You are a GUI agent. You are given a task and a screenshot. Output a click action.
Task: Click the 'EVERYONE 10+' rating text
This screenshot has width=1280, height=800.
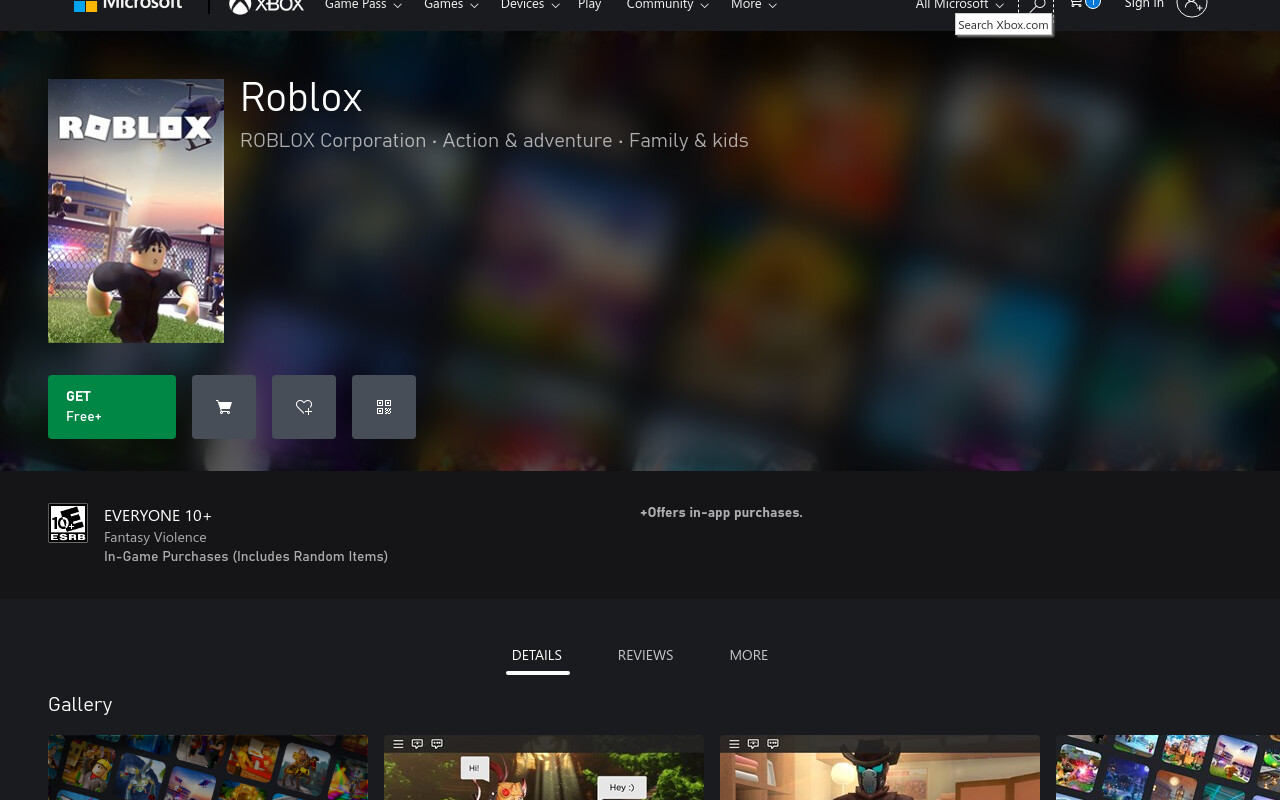pyautogui.click(x=158, y=516)
